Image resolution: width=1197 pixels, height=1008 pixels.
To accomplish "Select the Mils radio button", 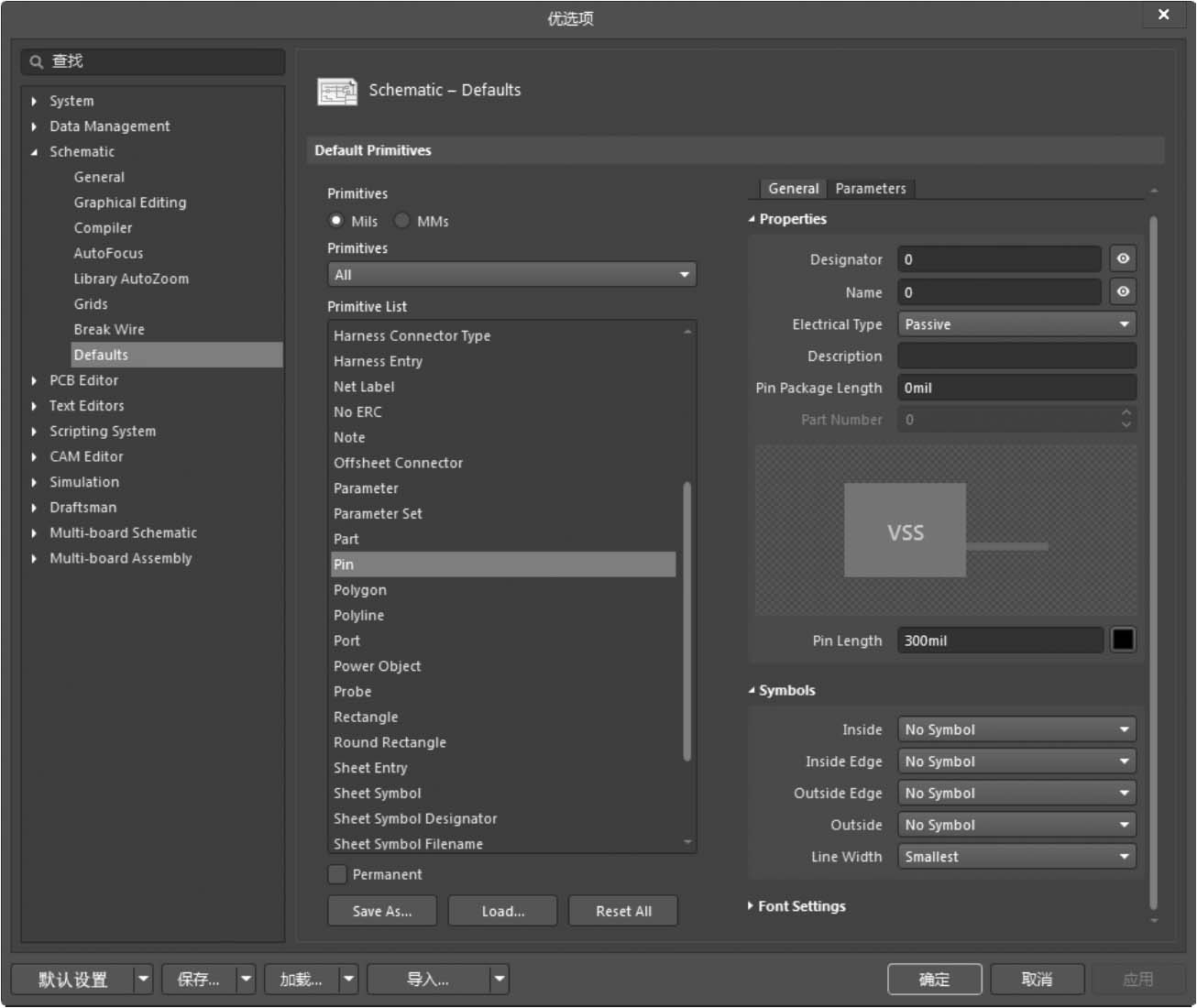I will click(336, 221).
